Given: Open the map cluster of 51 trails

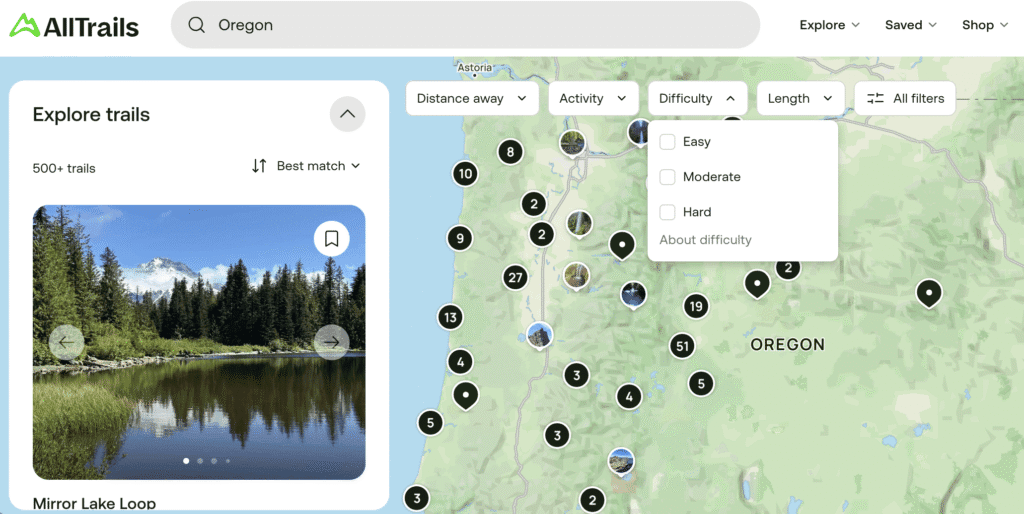Looking at the screenshot, I should point(682,346).
